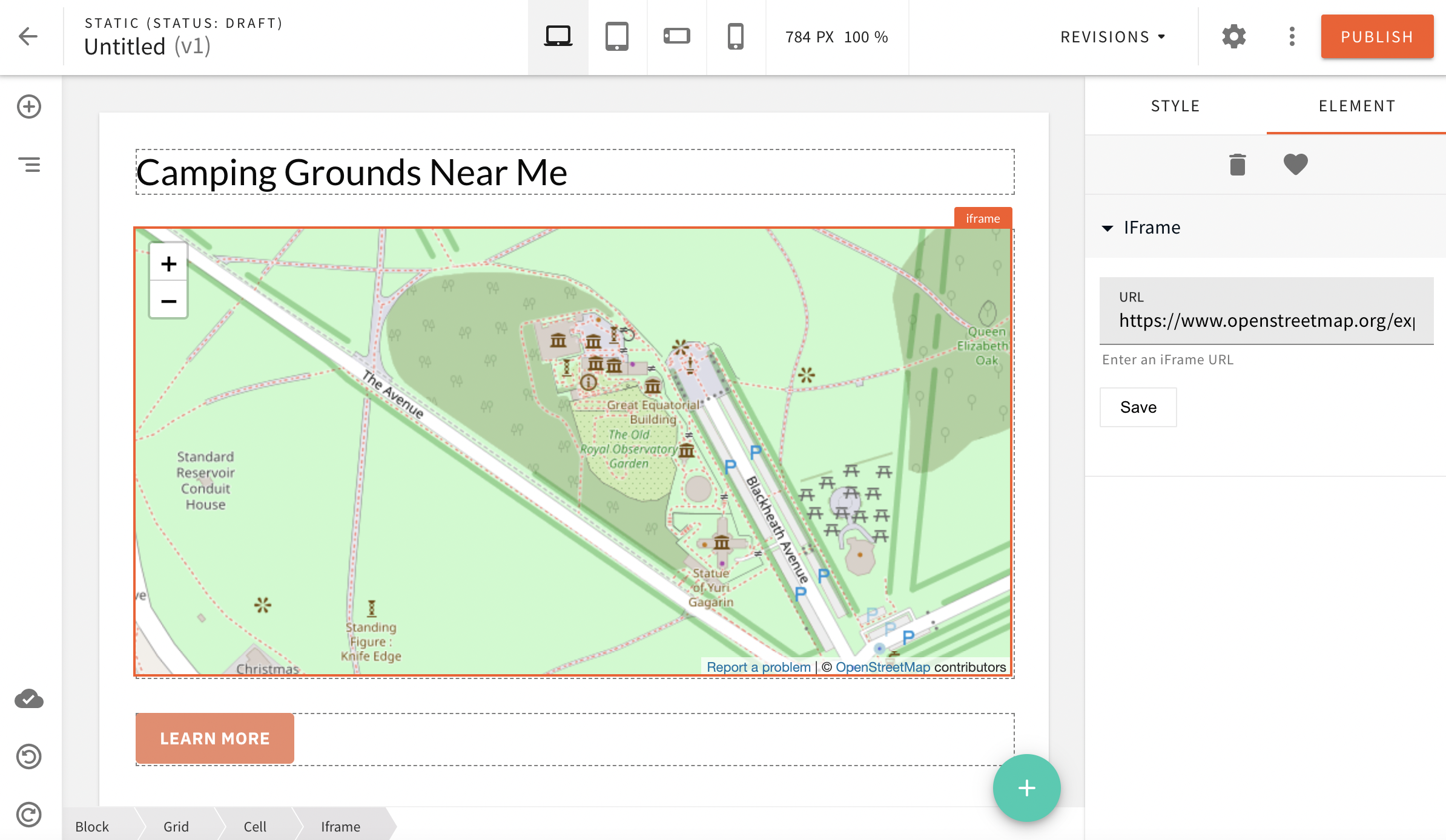Go back using the top-left arrow
The height and width of the screenshot is (840, 1446).
click(x=27, y=36)
